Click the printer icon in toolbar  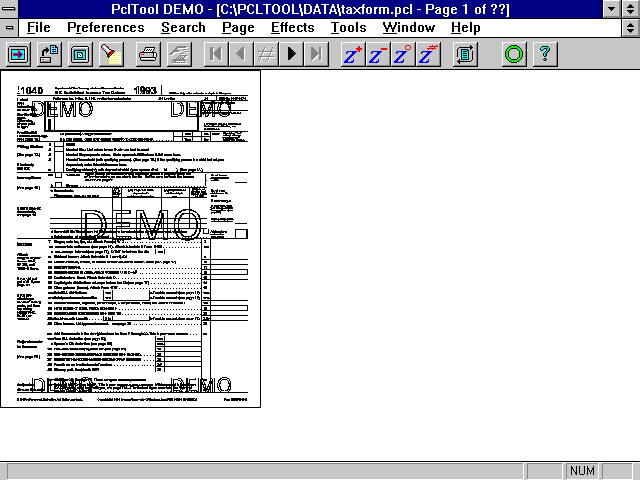[x=147, y=54]
